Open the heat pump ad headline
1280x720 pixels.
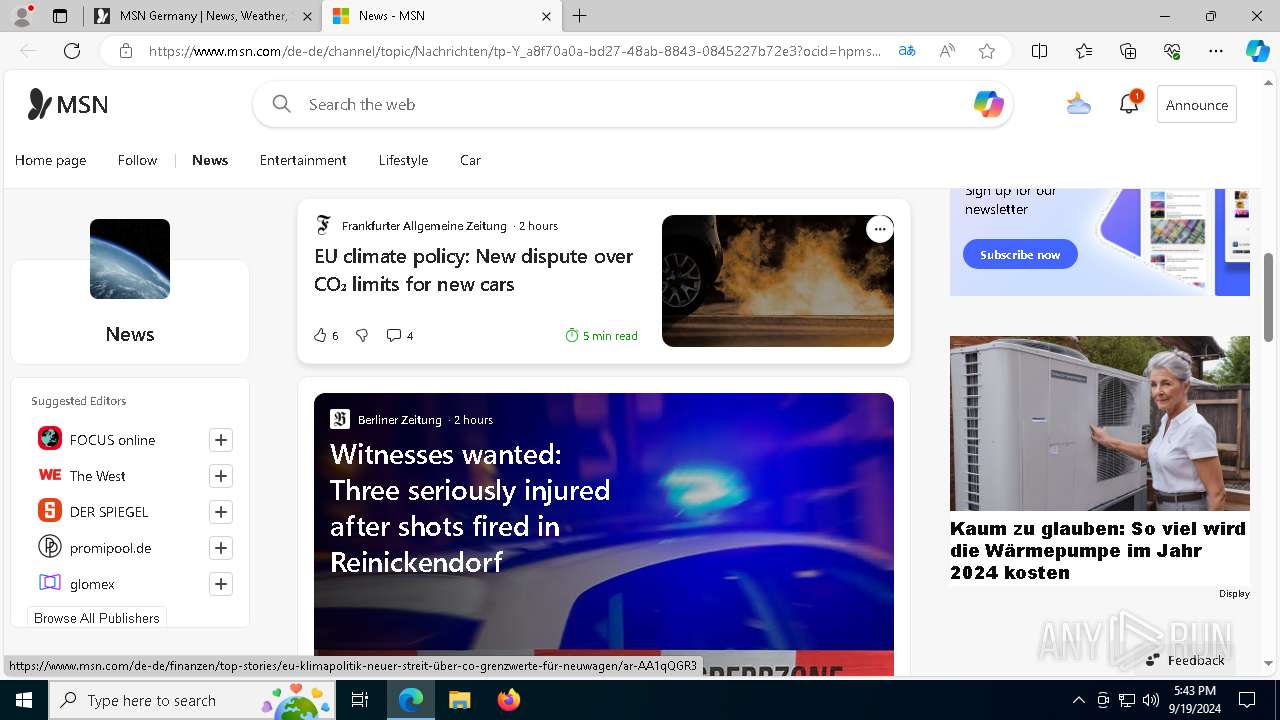click(x=1098, y=550)
